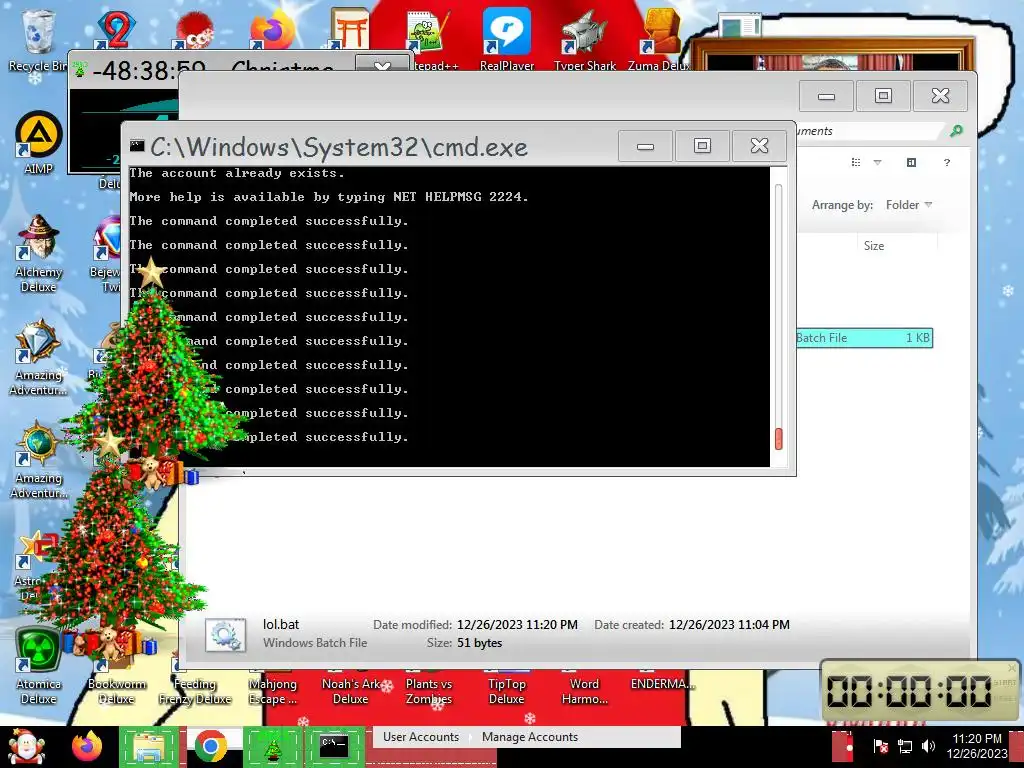Open the Notepad++ desktop shortcut
Viewport: 1024px width, 768px height.
pyautogui.click(x=426, y=39)
